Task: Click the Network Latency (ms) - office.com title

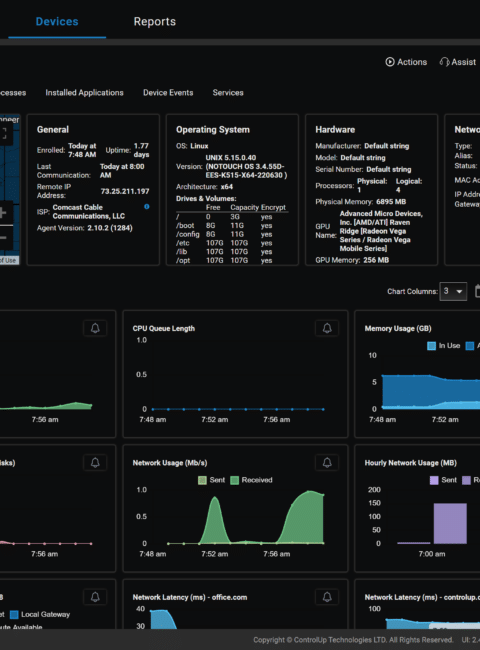Action: [190, 597]
